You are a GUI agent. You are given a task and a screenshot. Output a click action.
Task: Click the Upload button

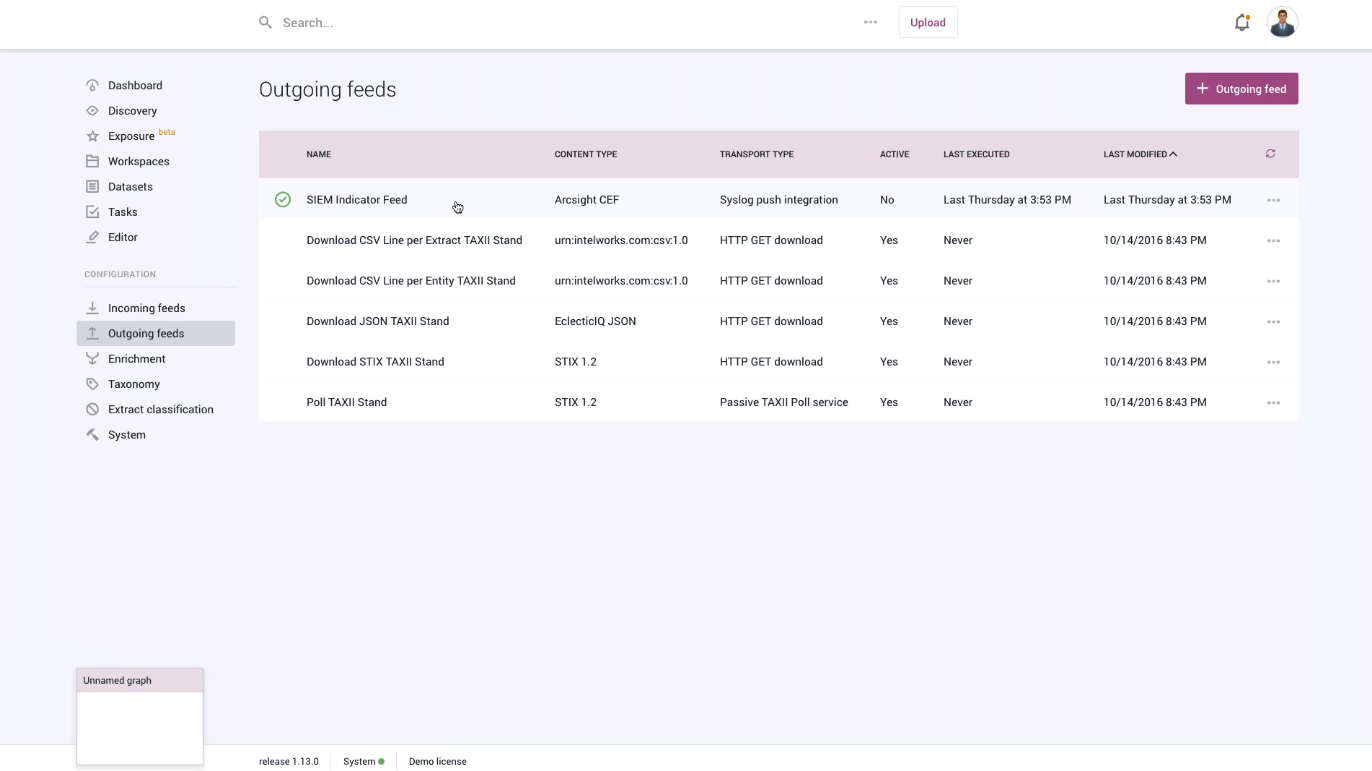click(927, 22)
